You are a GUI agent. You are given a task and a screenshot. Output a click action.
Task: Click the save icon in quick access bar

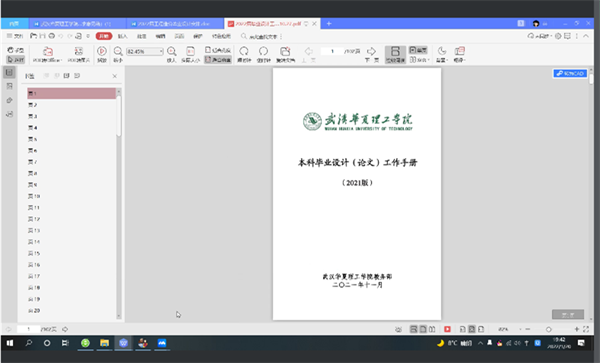click(42, 36)
